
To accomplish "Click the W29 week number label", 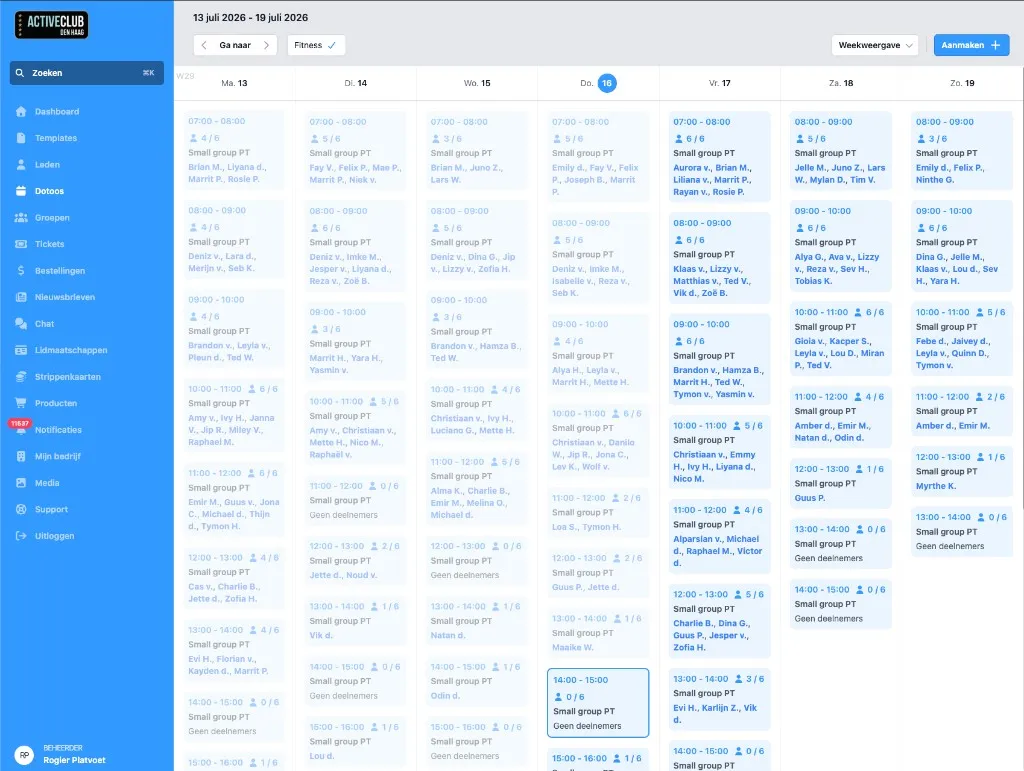I will 185,76.
